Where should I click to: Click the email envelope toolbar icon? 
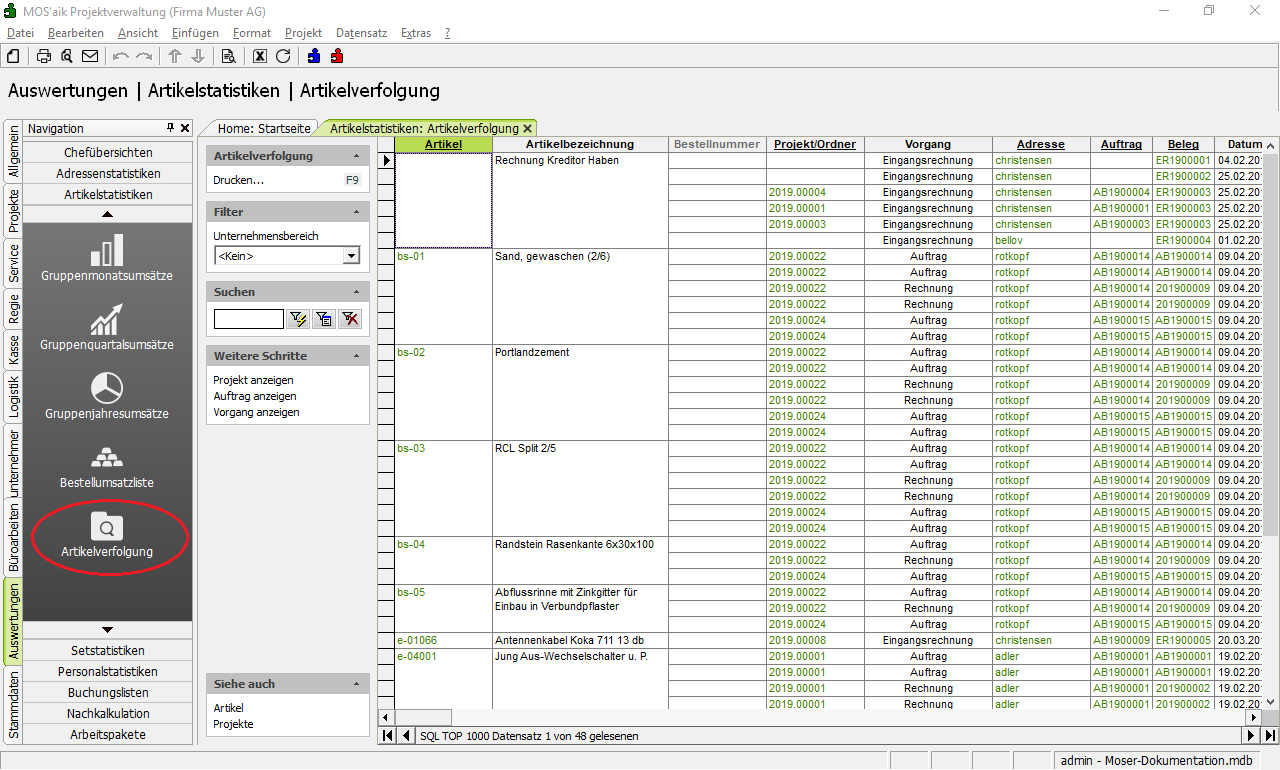90,56
